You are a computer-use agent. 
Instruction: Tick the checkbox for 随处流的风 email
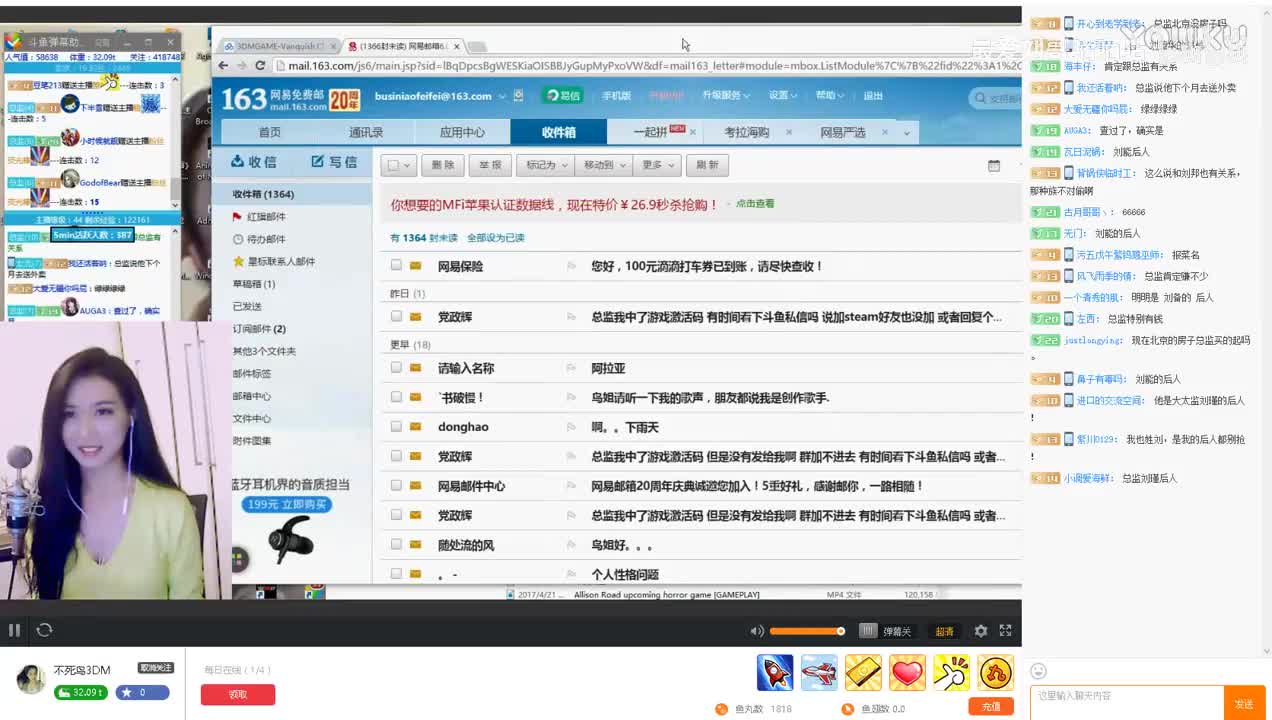(x=396, y=544)
